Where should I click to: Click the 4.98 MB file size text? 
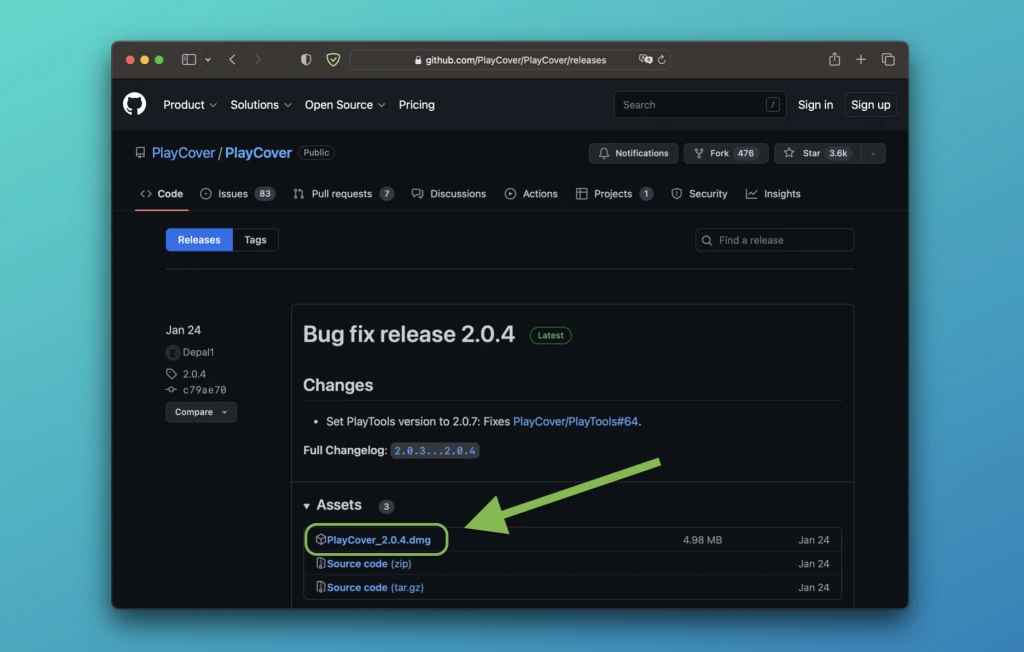[x=703, y=540]
